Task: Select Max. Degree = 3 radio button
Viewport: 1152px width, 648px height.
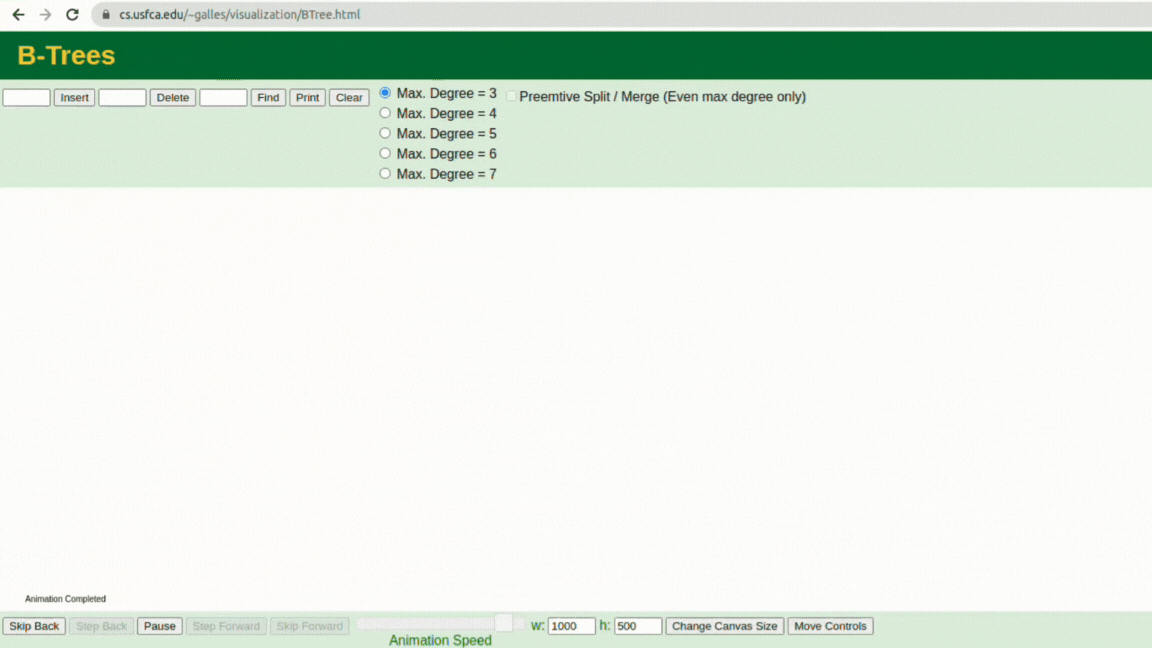Action: 385,93
